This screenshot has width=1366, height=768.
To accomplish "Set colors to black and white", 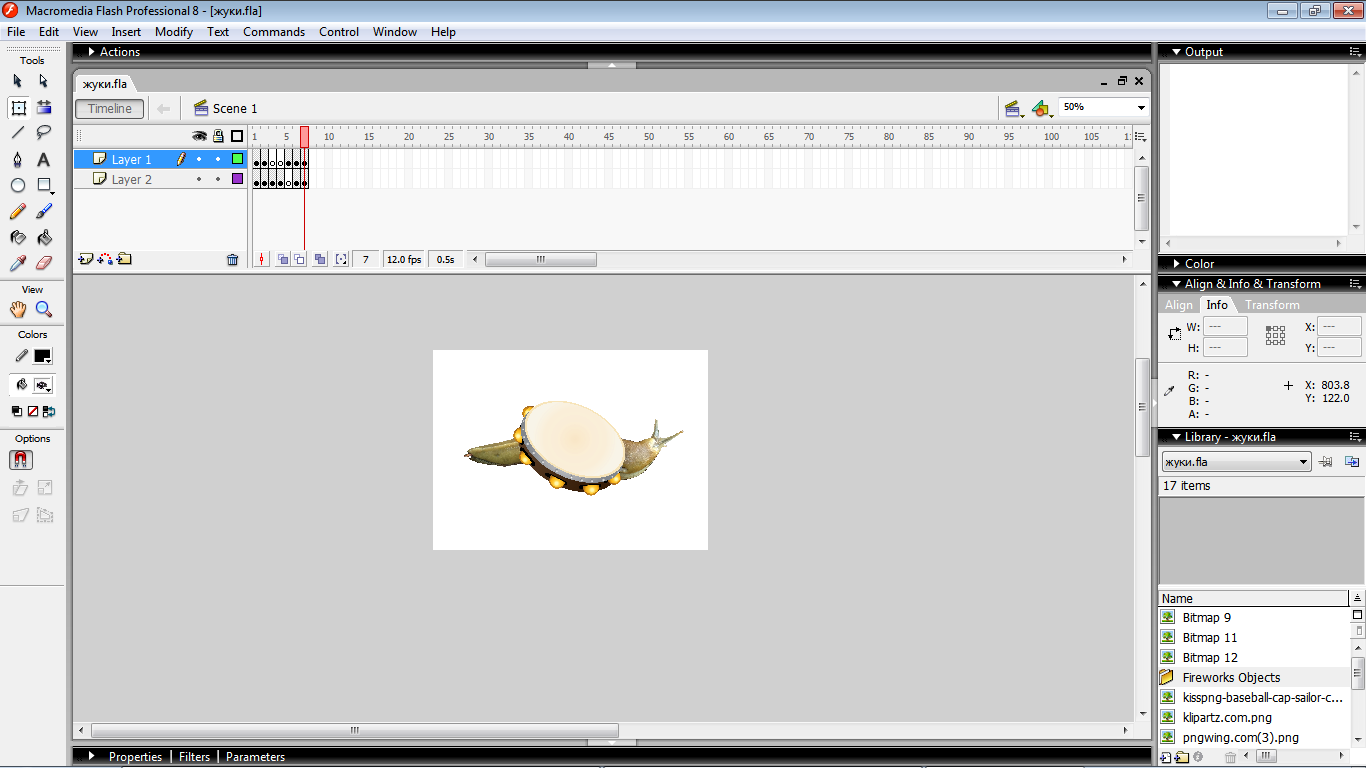I will tap(17, 411).
